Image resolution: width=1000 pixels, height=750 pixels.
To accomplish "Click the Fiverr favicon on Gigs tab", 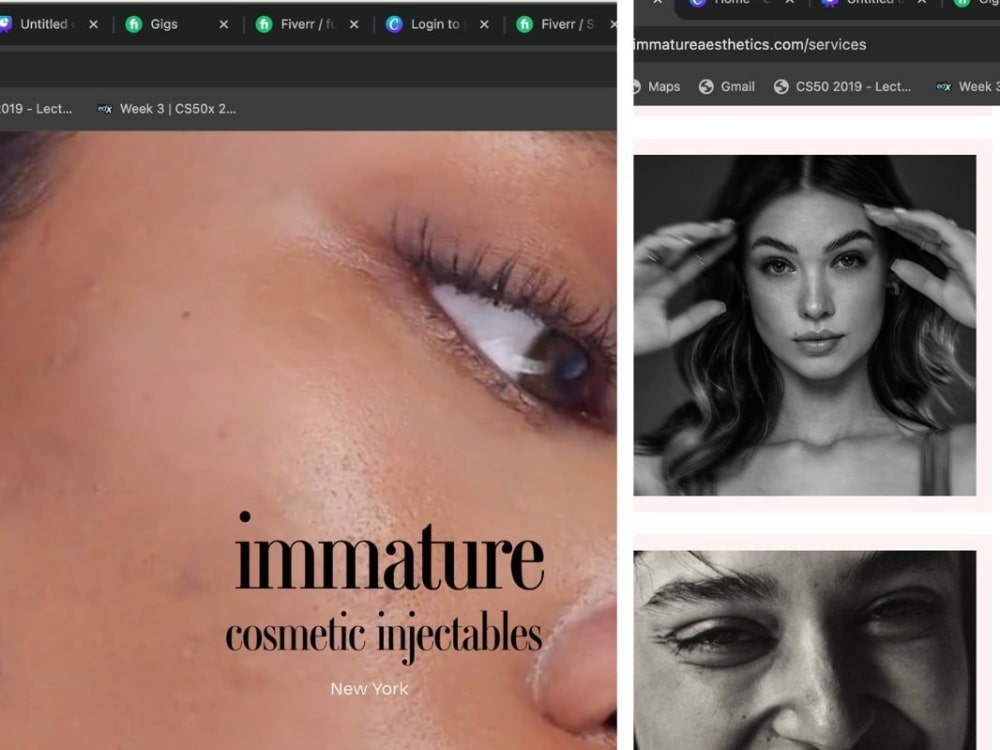I will pos(133,24).
